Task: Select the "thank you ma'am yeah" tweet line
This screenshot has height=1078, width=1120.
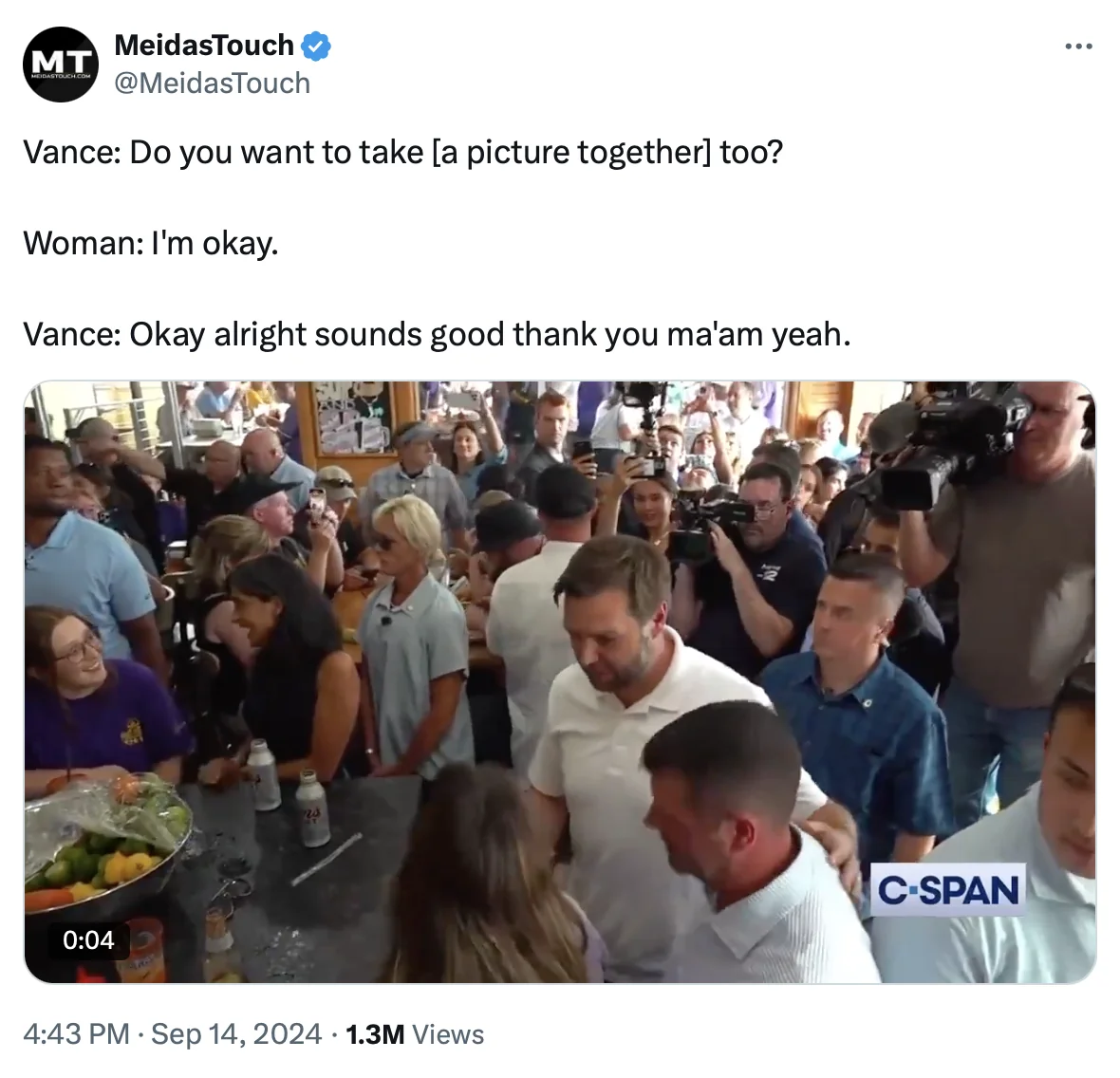Action: (438, 334)
